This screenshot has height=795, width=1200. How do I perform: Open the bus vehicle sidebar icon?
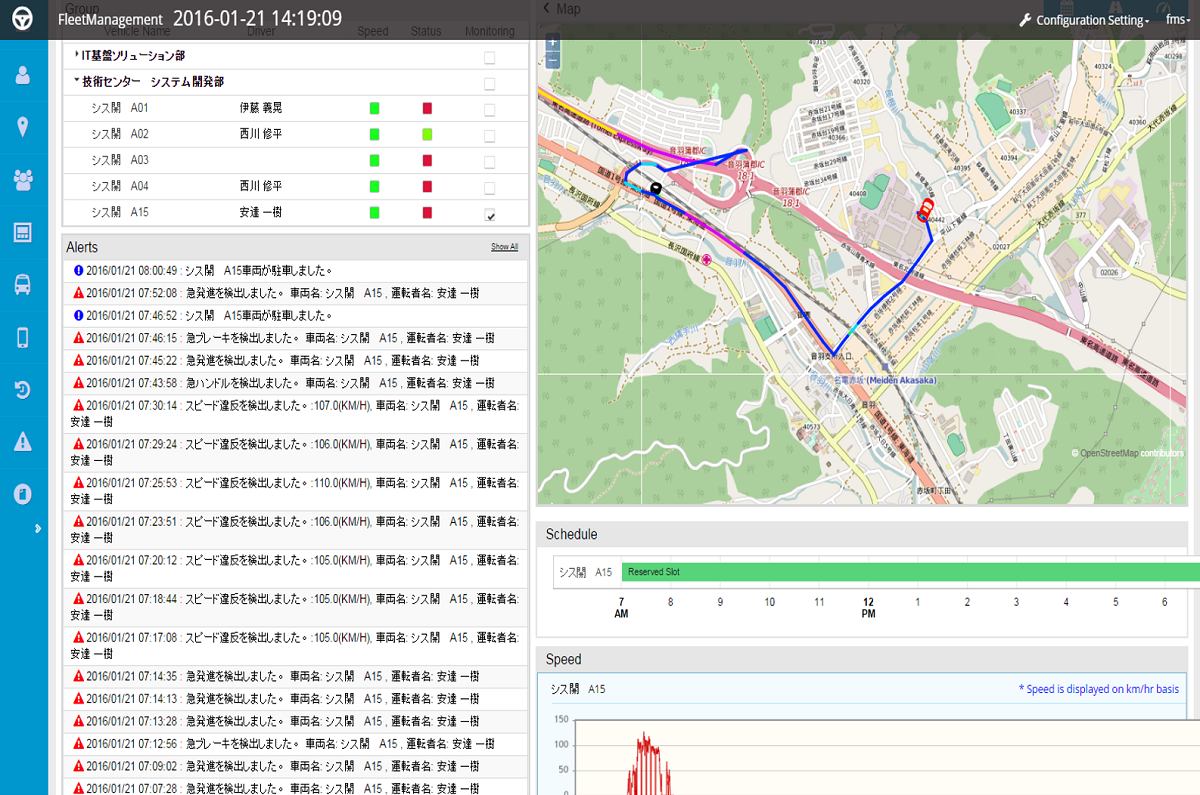(23, 285)
